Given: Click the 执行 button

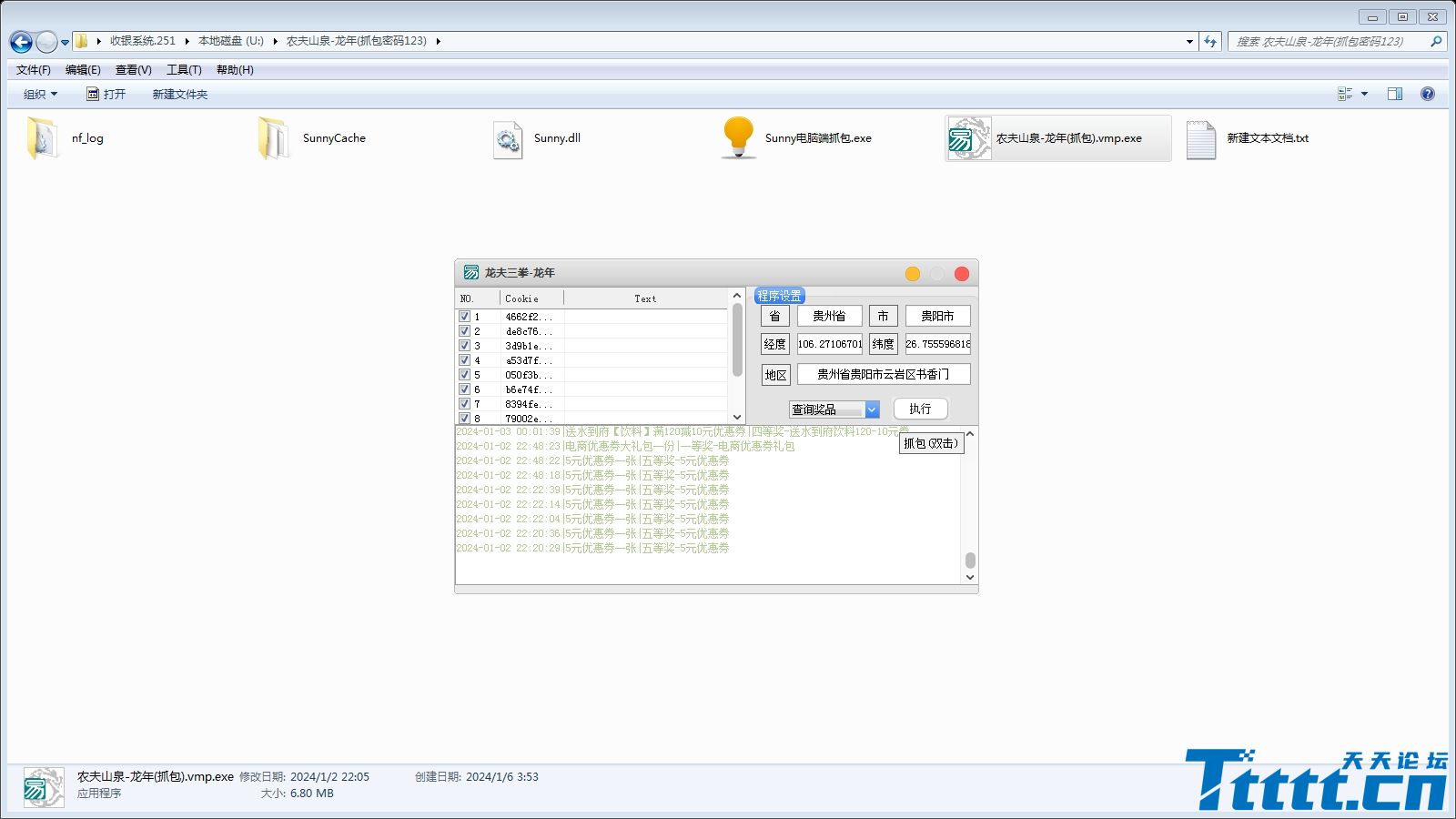Looking at the screenshot, I should tap(920, 409).
